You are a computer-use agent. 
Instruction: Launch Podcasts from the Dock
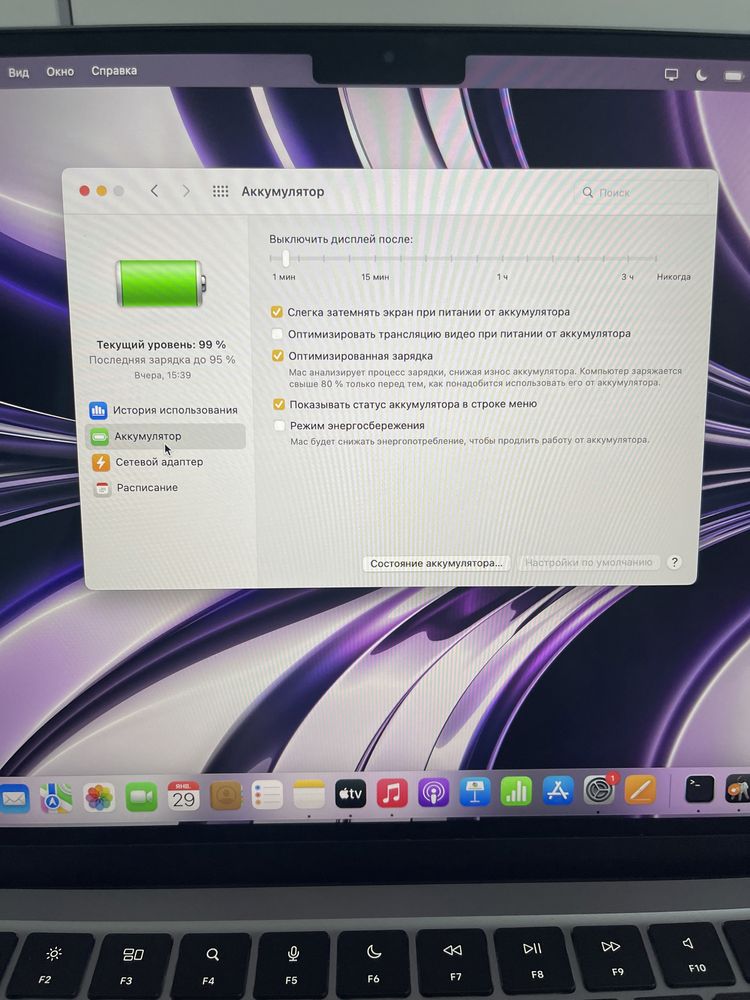click(x=434, y=793)
